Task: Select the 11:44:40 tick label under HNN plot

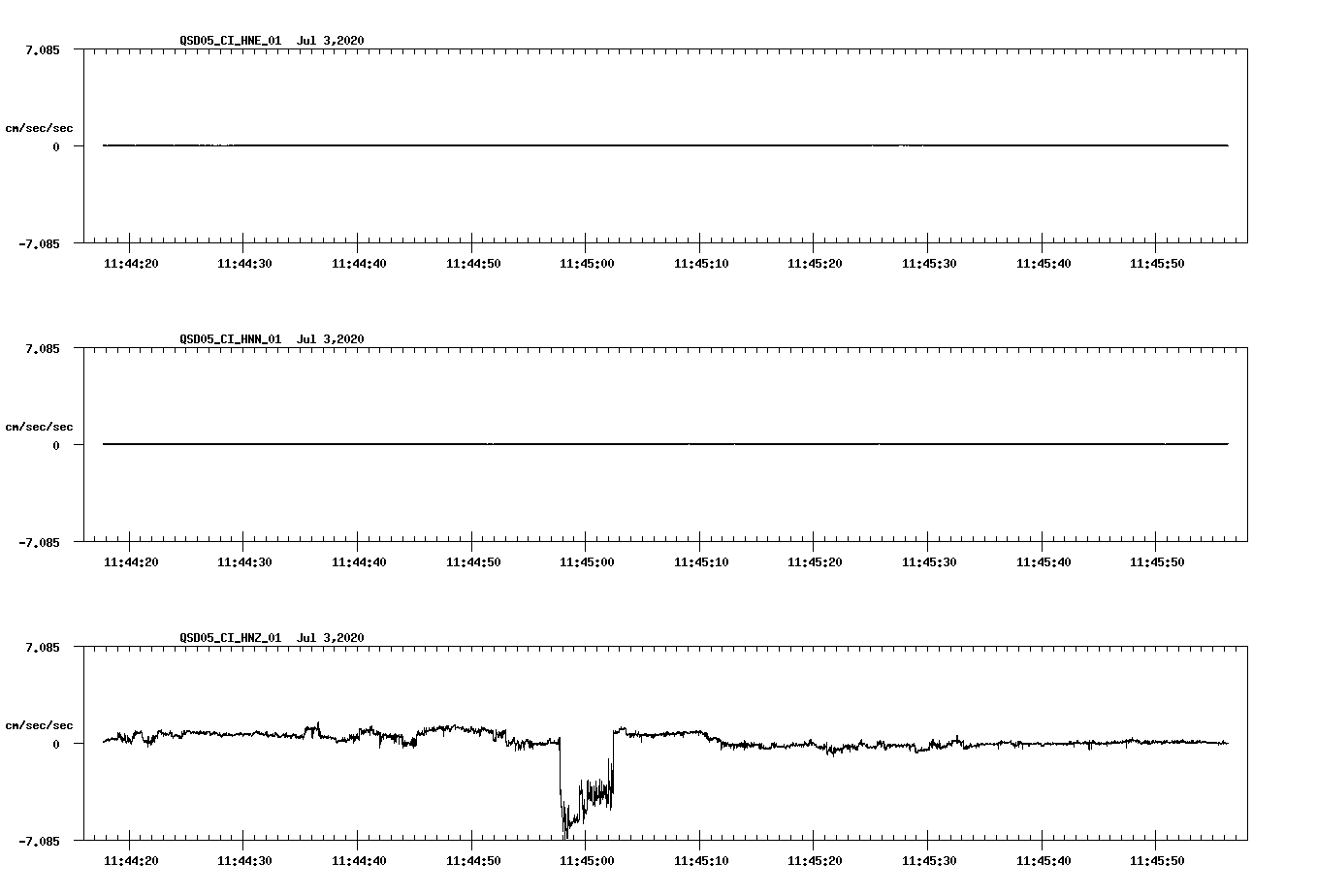Action: (359, 562)
